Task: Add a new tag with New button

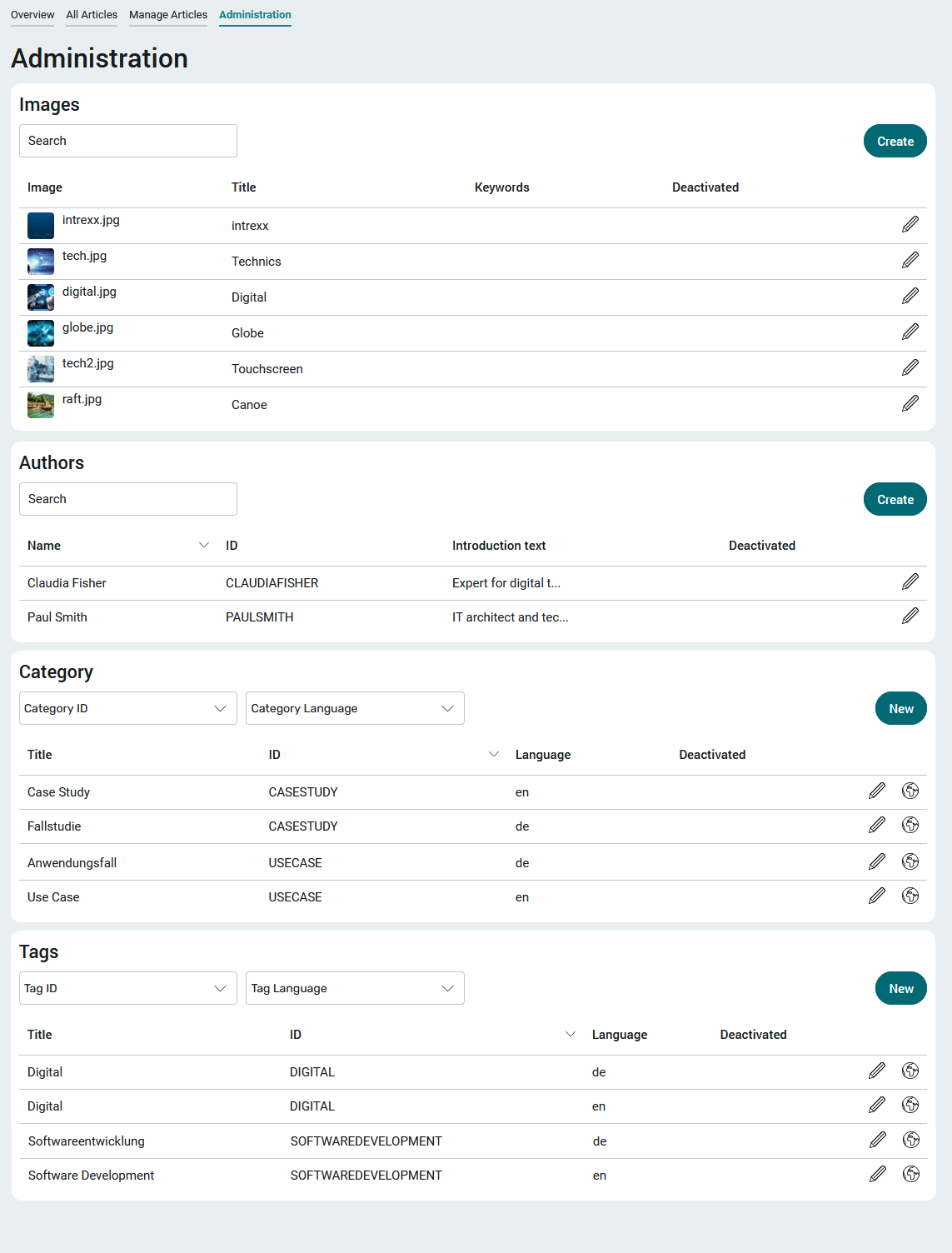Action: coord(901,988)
